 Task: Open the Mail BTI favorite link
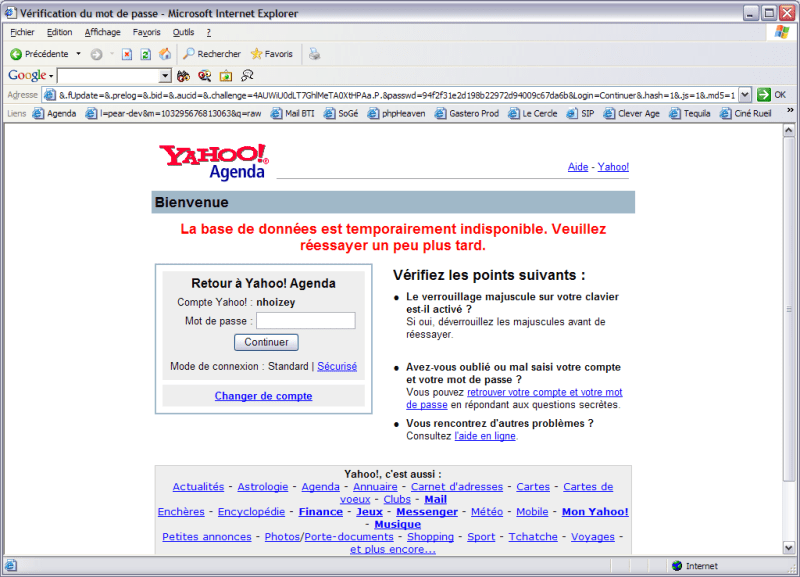293,114
